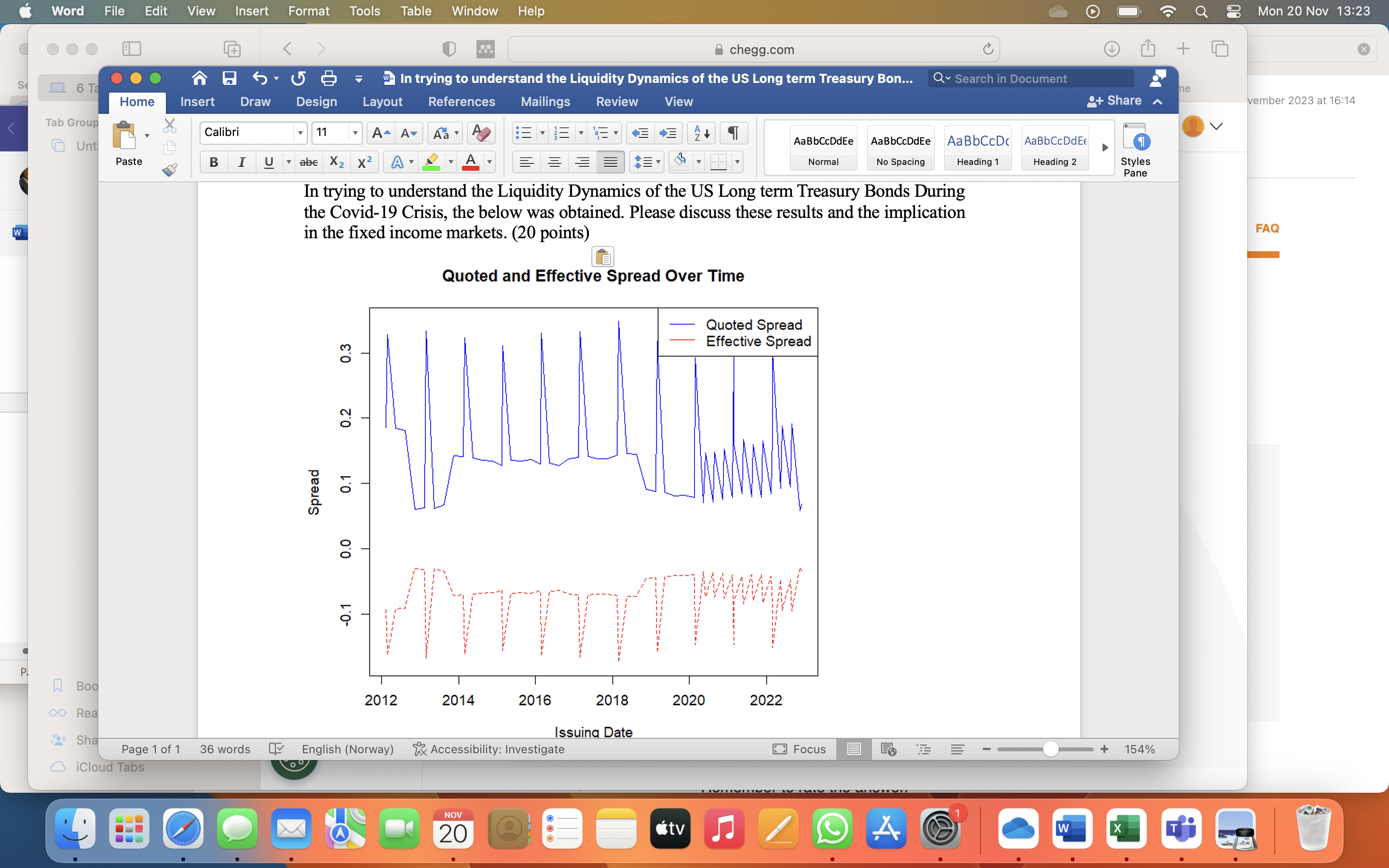Click the Bullets list icon
The width and height of the screenshot is (1389, 868).
click(x=523, y=133)
